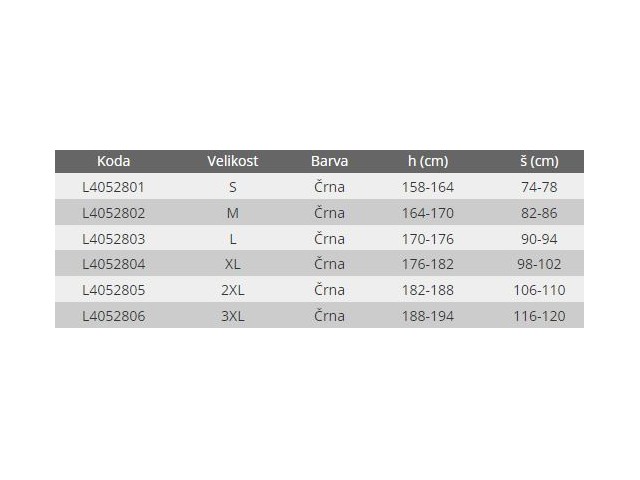This screenshot has height=480, width=640.
Task: Select product code L4052804
Action: click(113, 264)
